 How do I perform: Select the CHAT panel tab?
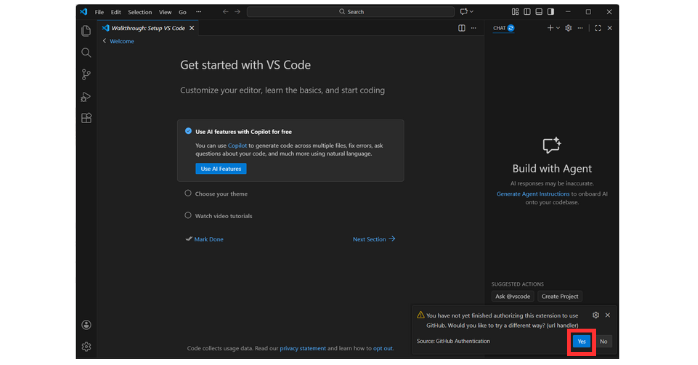tap(503, 28)
